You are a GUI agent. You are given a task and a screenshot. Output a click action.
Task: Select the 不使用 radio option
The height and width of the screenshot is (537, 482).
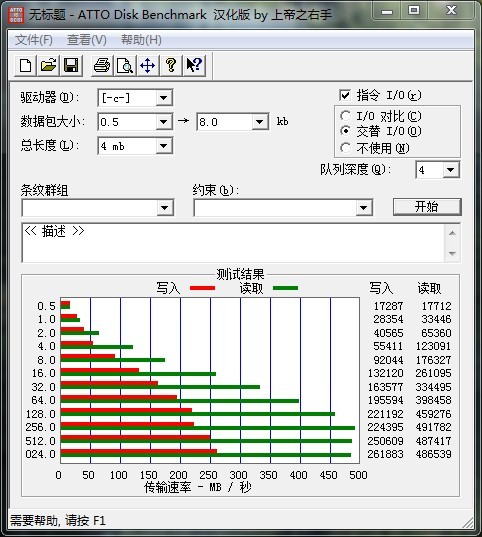345,148
